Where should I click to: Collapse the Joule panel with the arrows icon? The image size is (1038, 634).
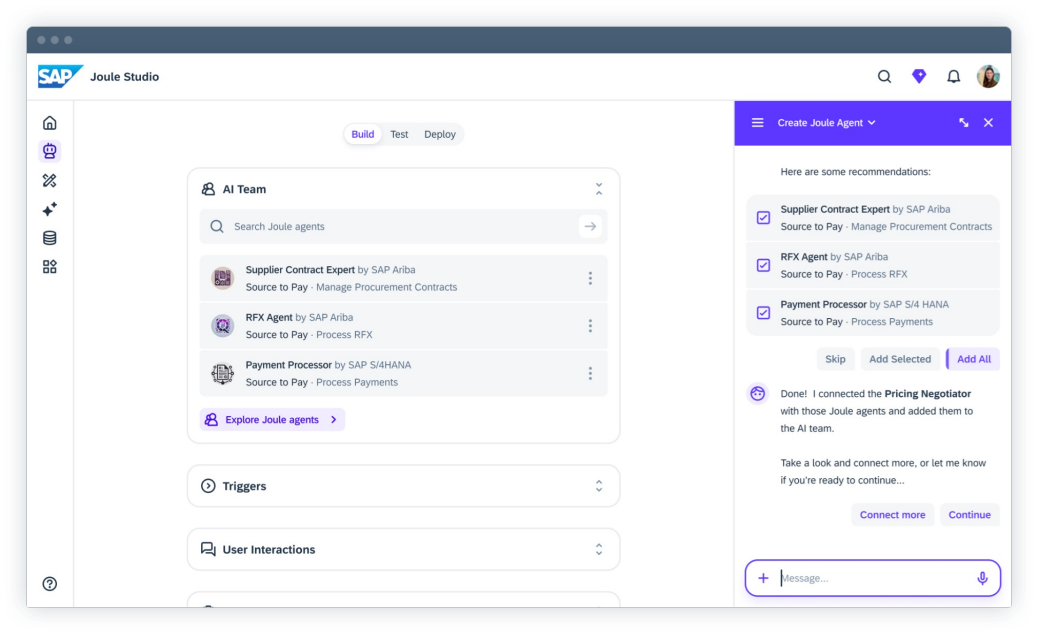pos(964,122)
